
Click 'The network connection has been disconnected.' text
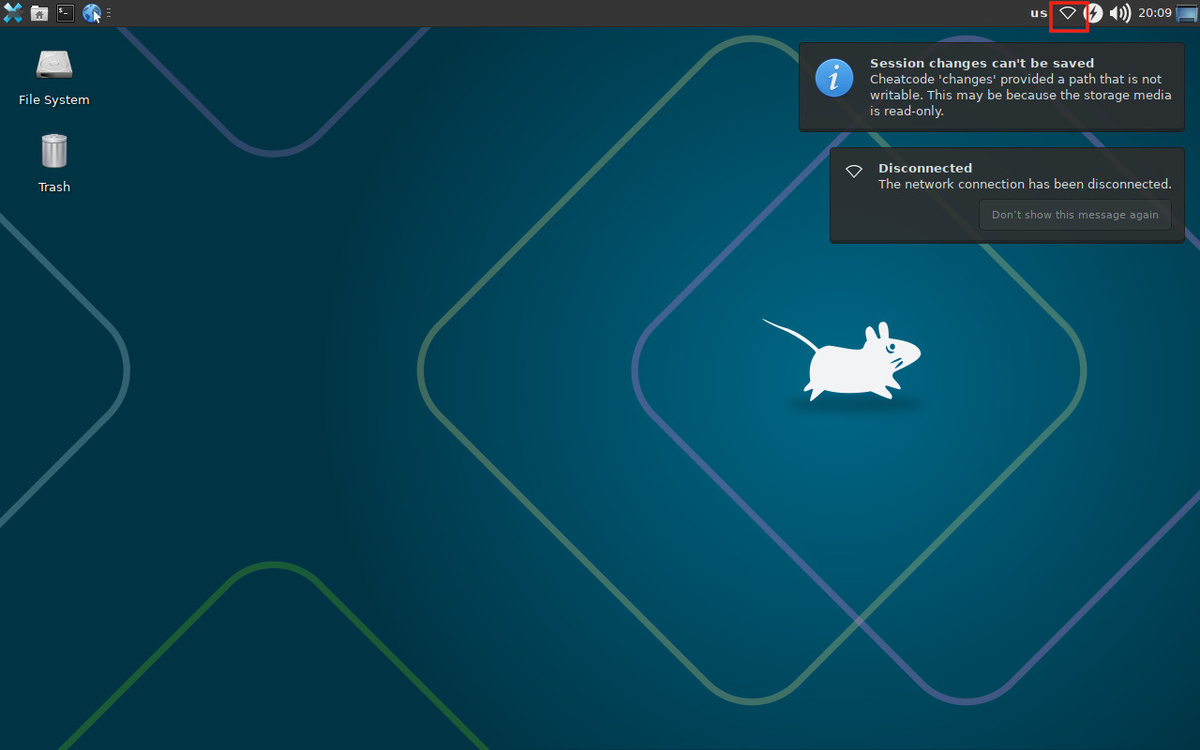(x=1025, y=184)
